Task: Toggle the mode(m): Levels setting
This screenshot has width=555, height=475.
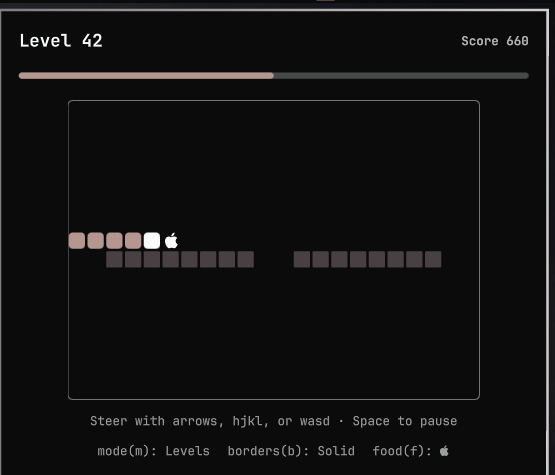Action: point(153,451)
